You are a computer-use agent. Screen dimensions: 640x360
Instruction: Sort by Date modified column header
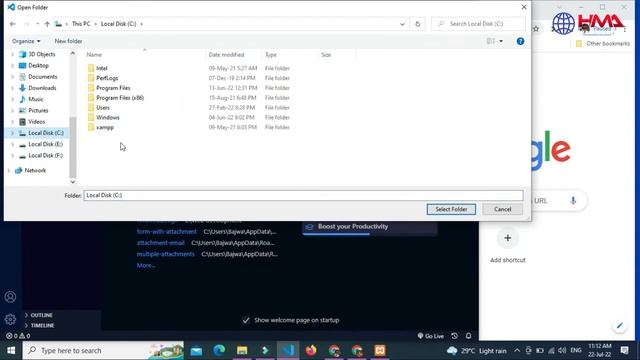pos(226,55)
